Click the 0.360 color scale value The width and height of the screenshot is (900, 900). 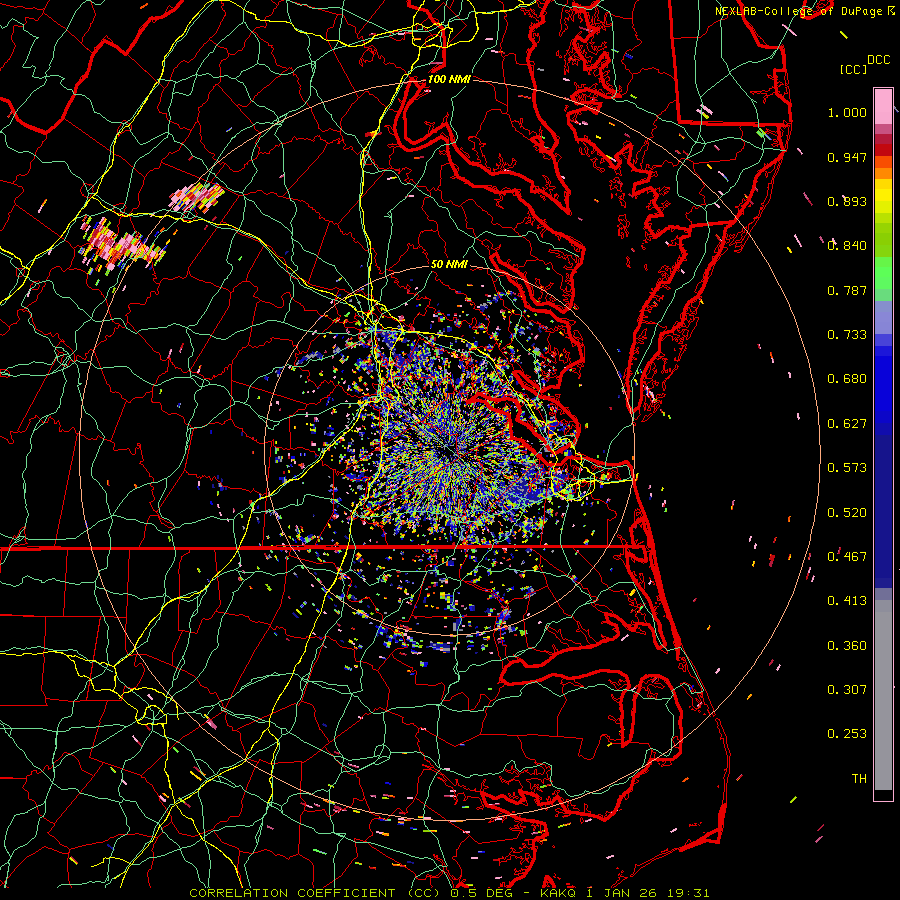(x=847, y=646)
